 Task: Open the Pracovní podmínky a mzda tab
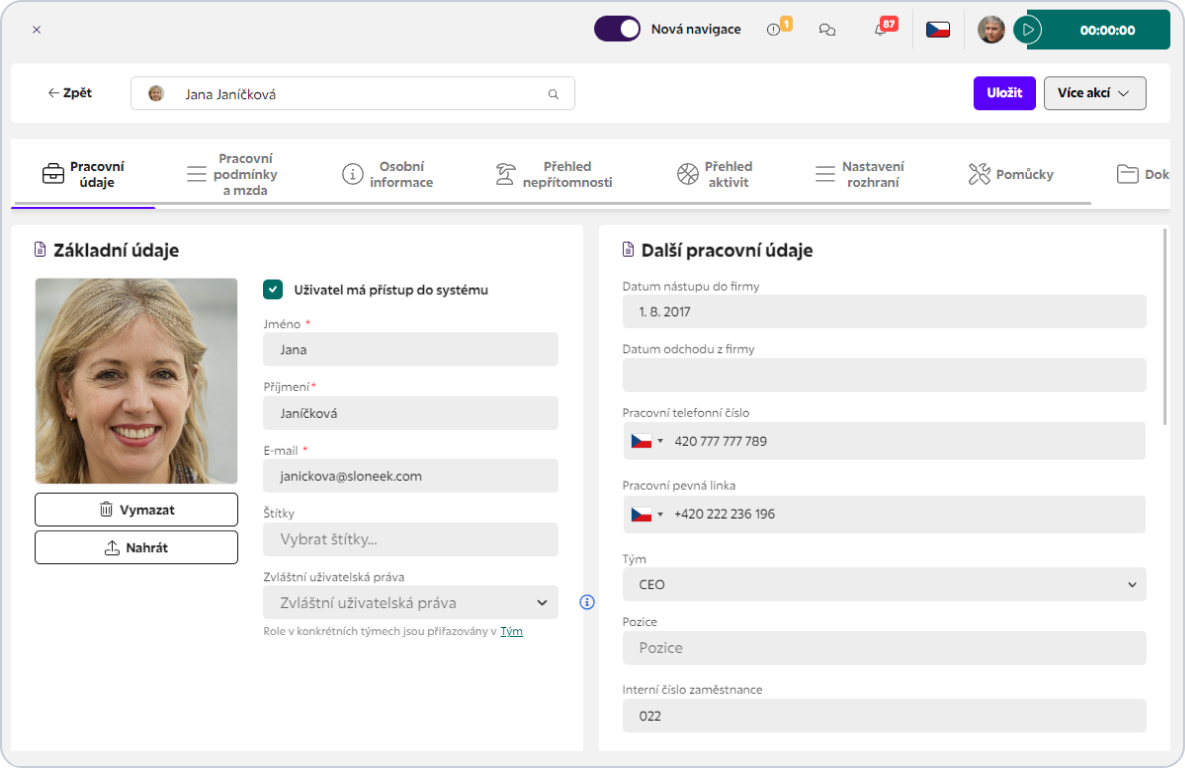tap(233, 174)
